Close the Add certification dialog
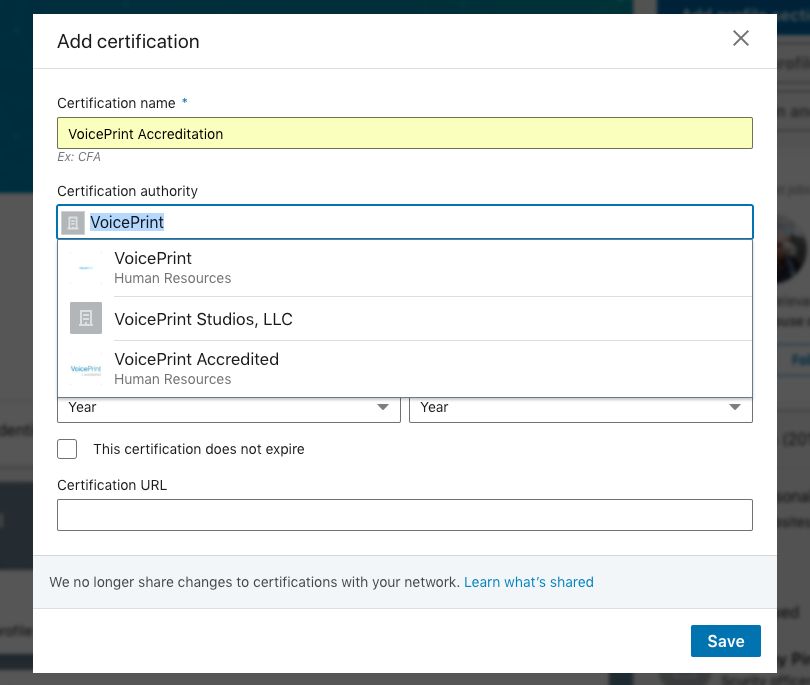 (741, 38)
